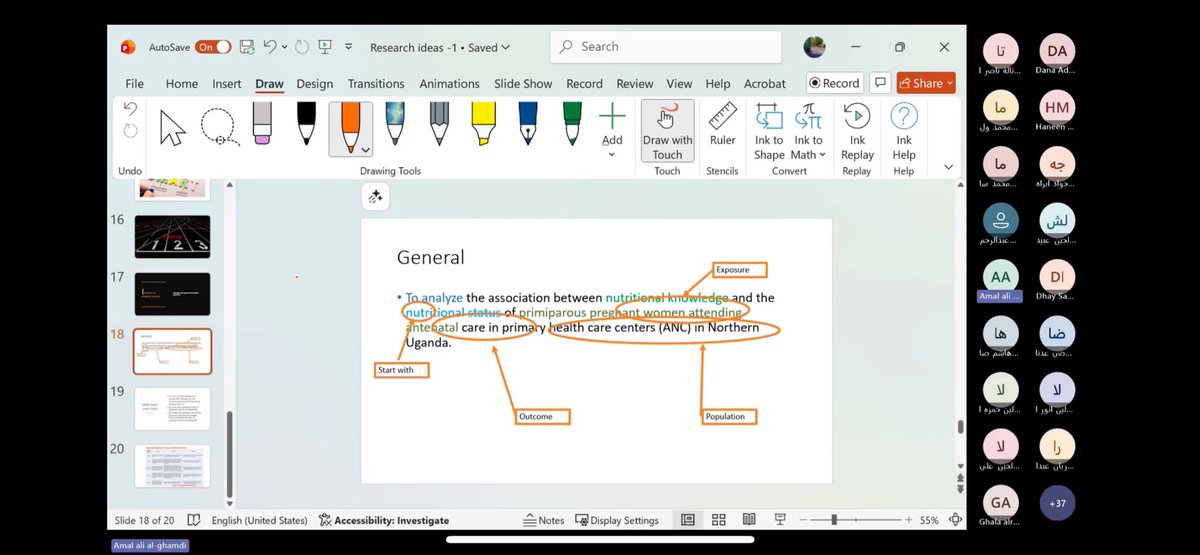Viewport: 1200px width, 555px height.
Task: Click the spell check book icon
Action: (193, 520)
